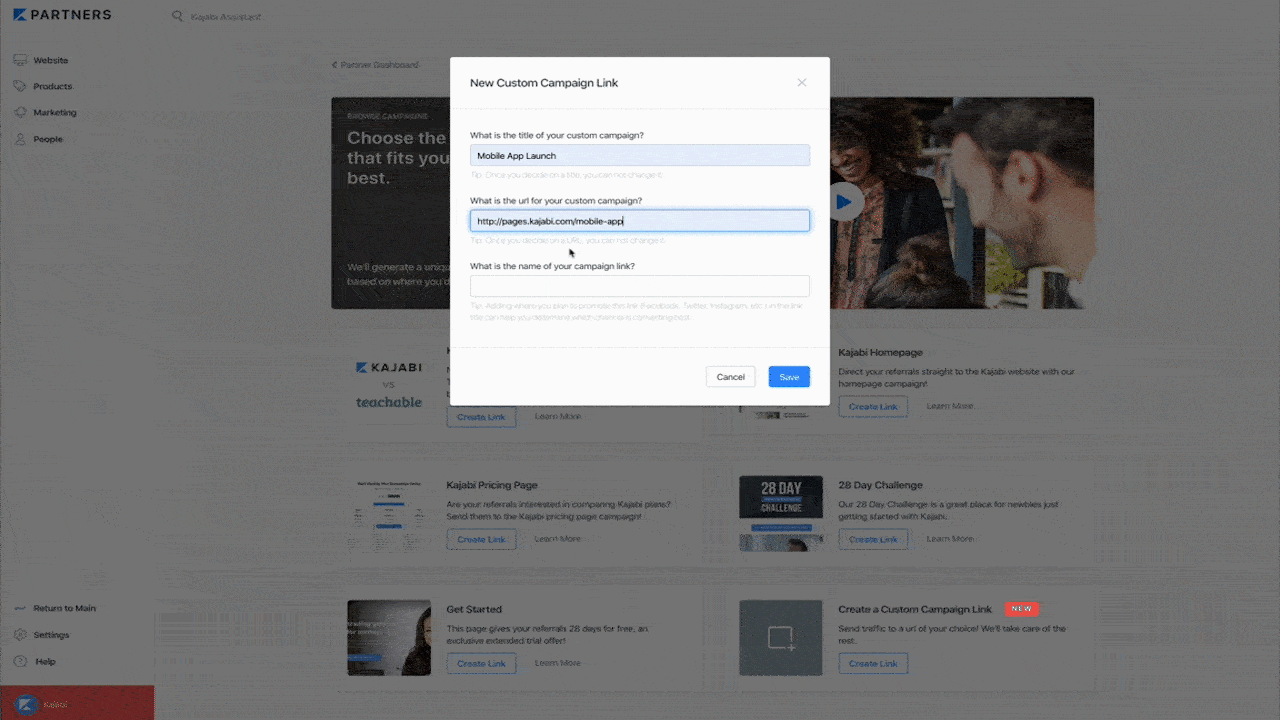
Task: Open the Kajabi vs Teachable thumbnail
Action: click(389, 385)
